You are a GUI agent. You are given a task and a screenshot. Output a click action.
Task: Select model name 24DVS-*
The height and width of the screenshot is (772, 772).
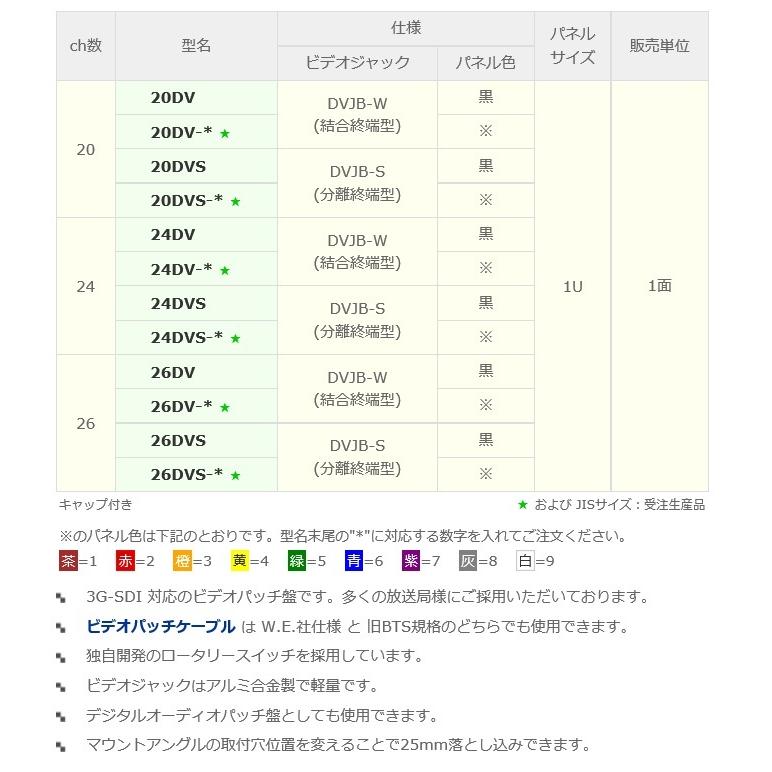187,337
